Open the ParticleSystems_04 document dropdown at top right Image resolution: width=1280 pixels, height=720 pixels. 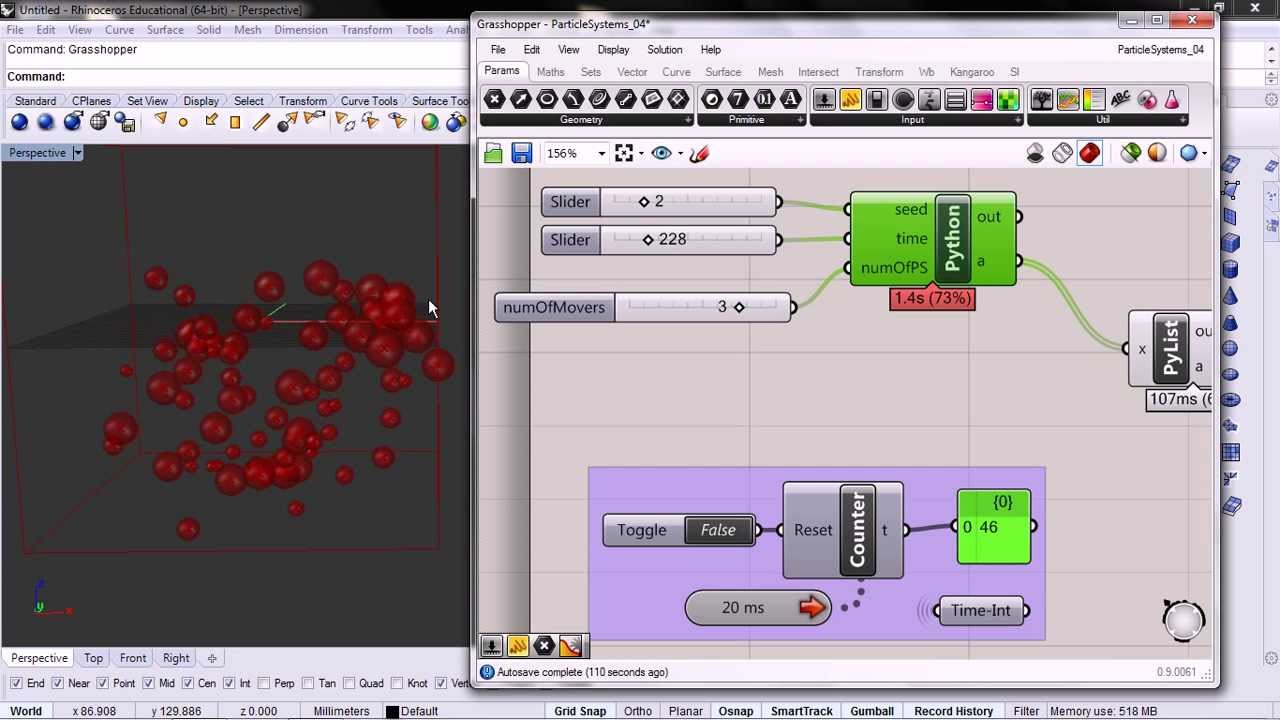[x=1161, y=50]
